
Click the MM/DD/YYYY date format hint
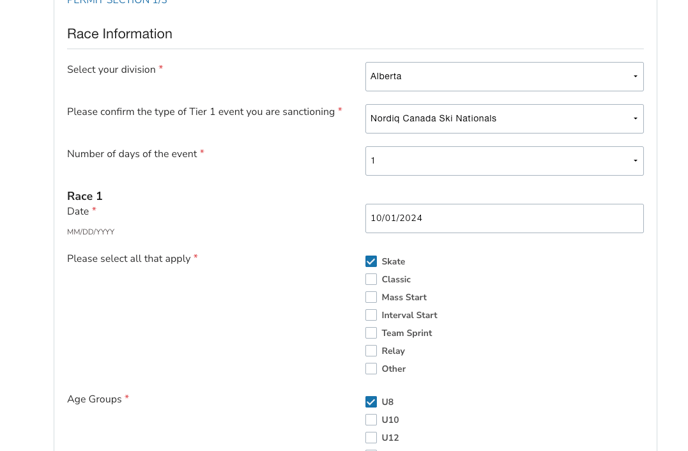(x=90, y=232)
